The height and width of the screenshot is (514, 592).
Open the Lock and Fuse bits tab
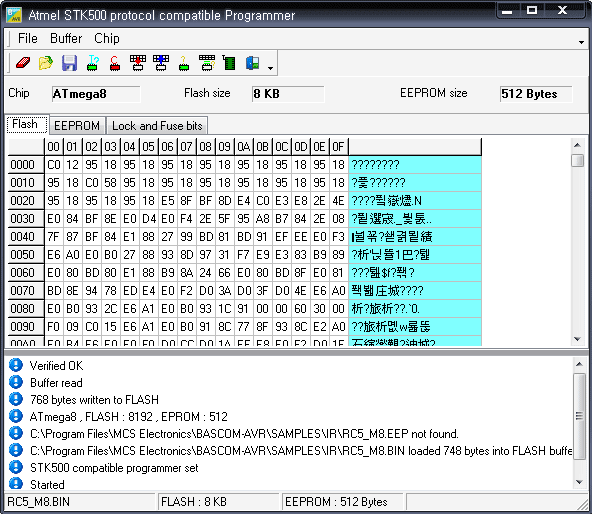[157, 126]
